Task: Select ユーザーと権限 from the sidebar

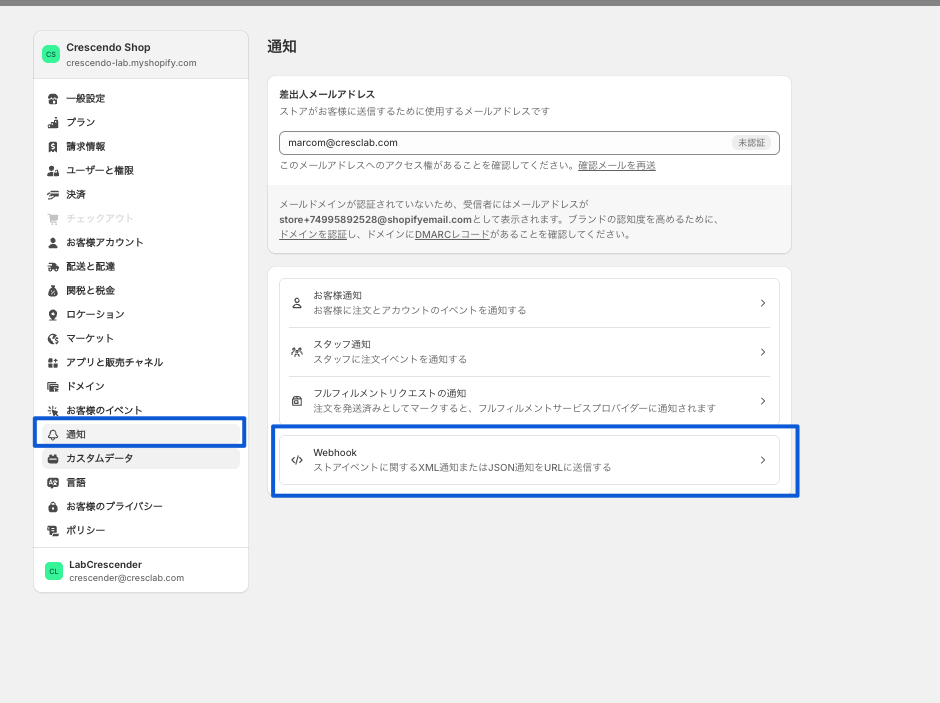Action: coord(99,171)
